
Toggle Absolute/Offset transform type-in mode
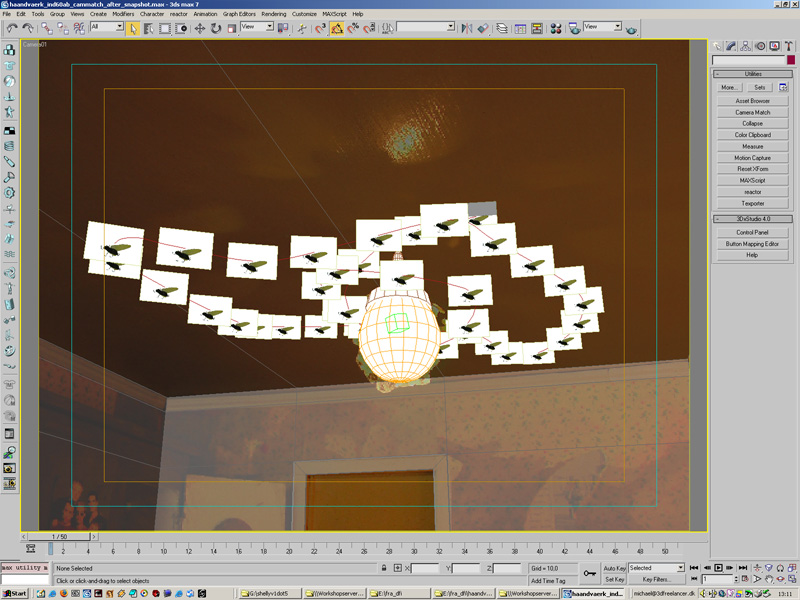click(397, 568)
